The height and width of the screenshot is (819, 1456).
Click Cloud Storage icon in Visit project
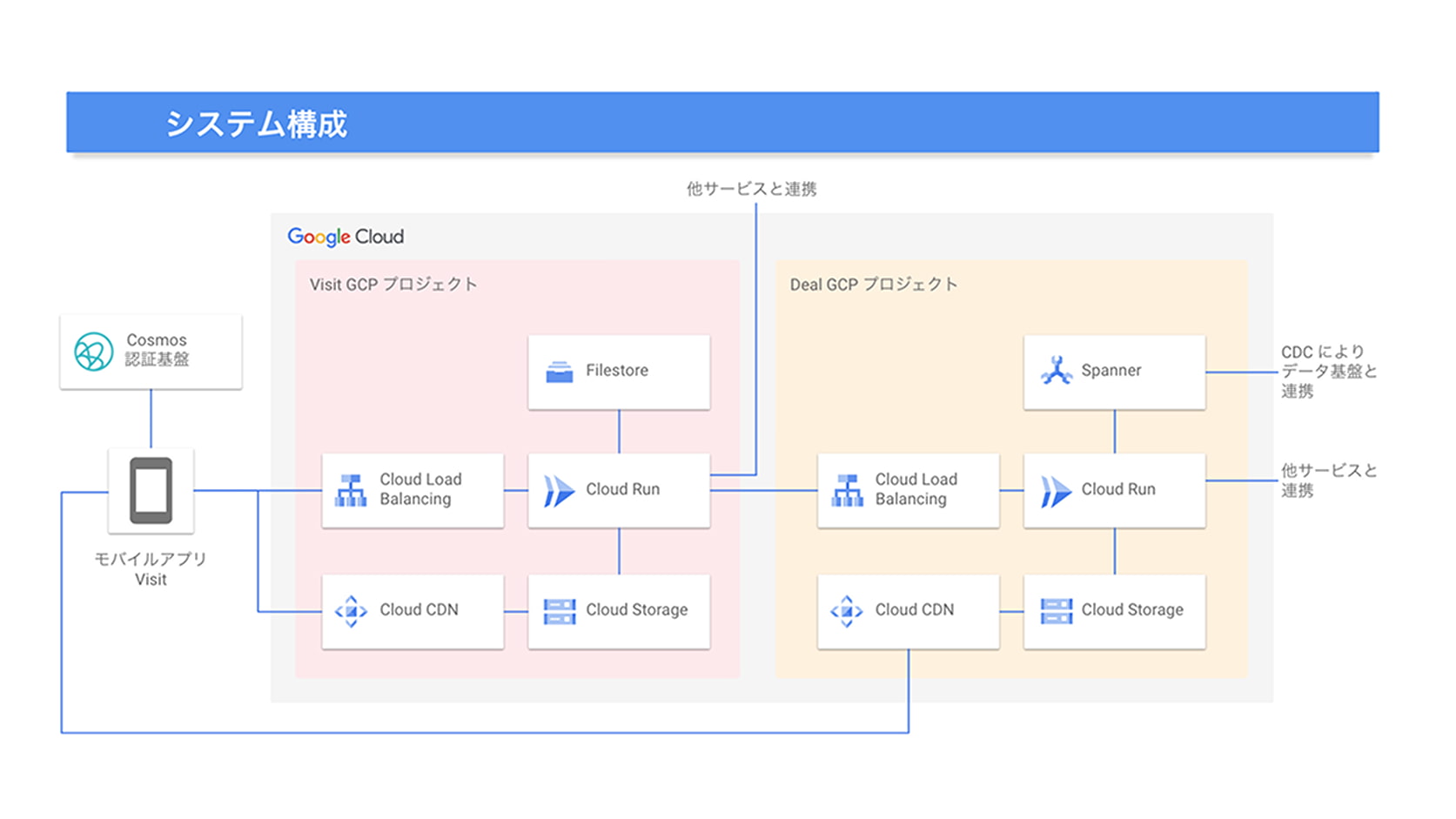click(559, 611)
